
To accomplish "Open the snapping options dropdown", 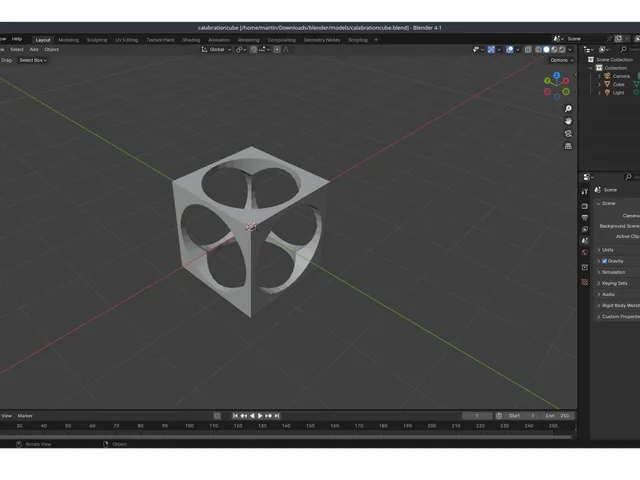I will [262, 49].
